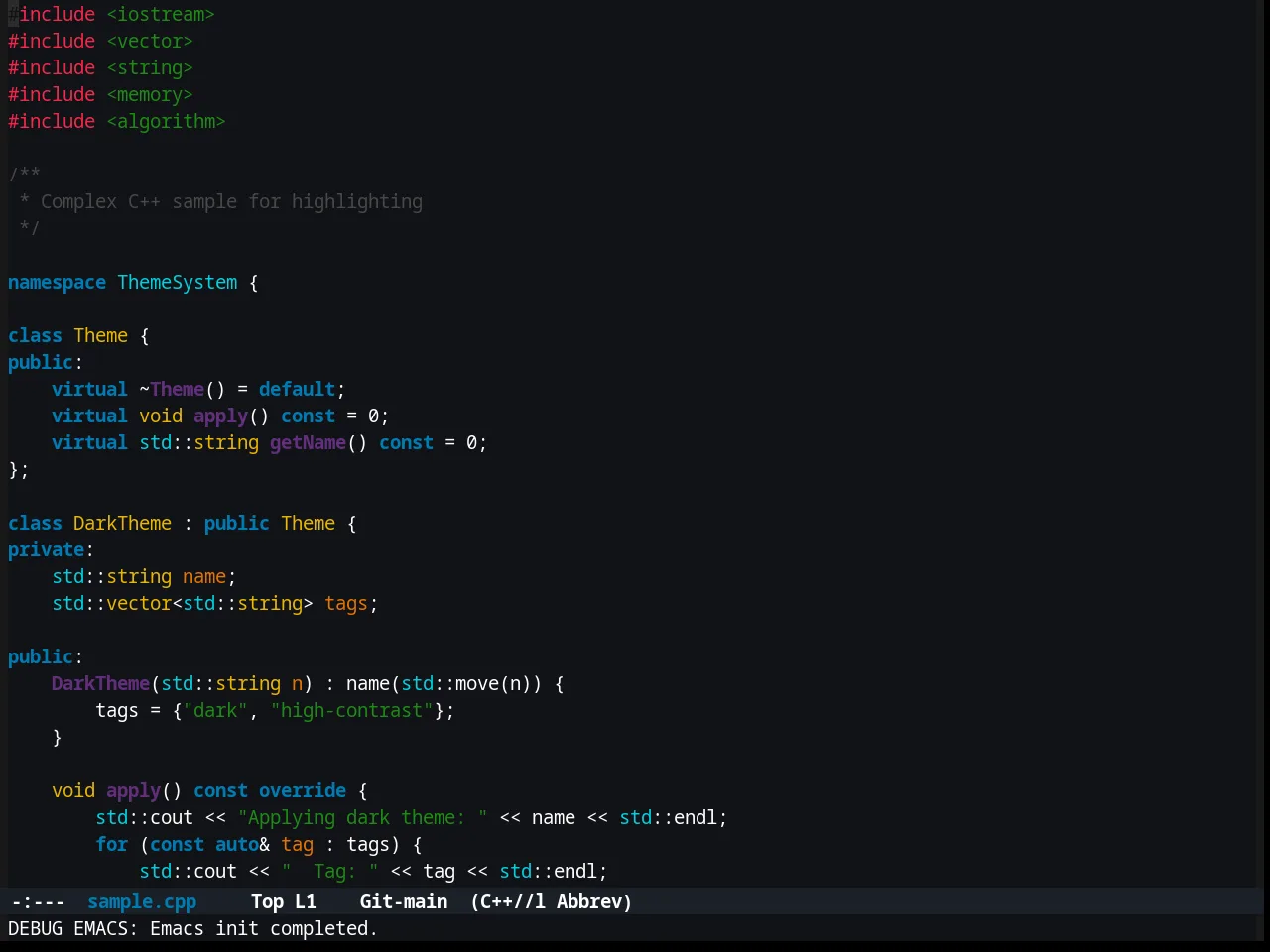Click the namespace keyword
1270x952 pixels.
[57, 282]
